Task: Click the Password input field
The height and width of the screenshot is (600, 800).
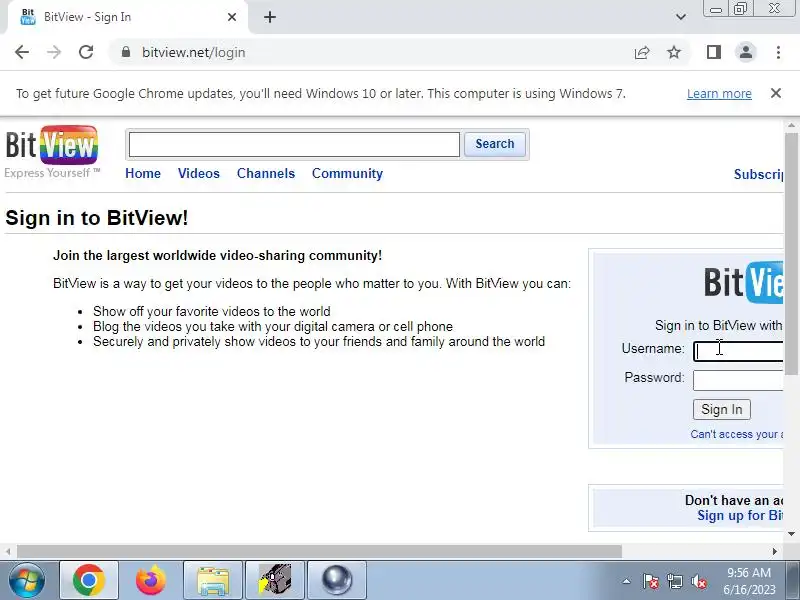Action: 738,380
